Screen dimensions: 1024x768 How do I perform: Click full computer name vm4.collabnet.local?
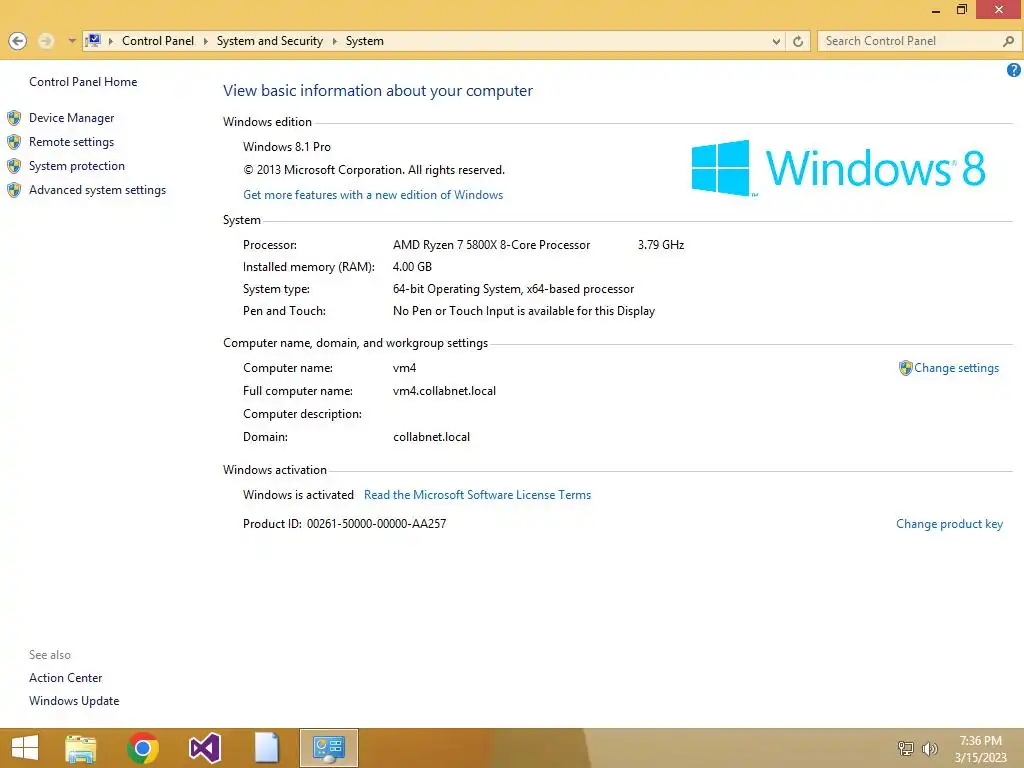coord(444,391)
